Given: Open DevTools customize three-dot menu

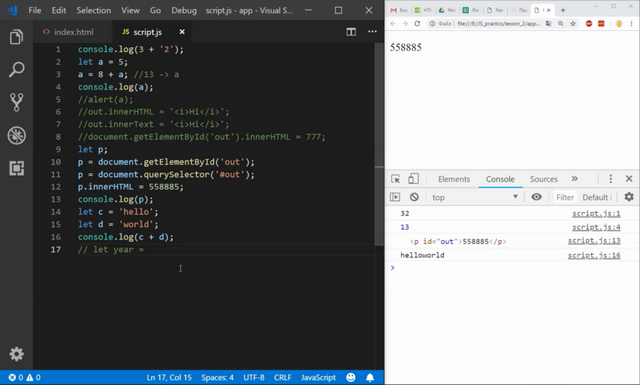Looking at the screenshot, I should [x=611, y=179].
